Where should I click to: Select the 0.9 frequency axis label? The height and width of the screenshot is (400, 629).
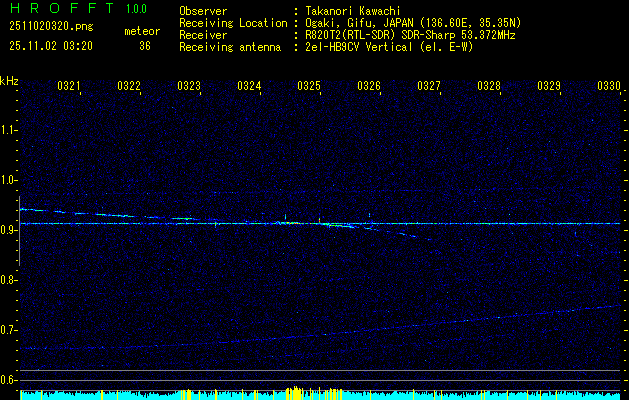[9, 230]
